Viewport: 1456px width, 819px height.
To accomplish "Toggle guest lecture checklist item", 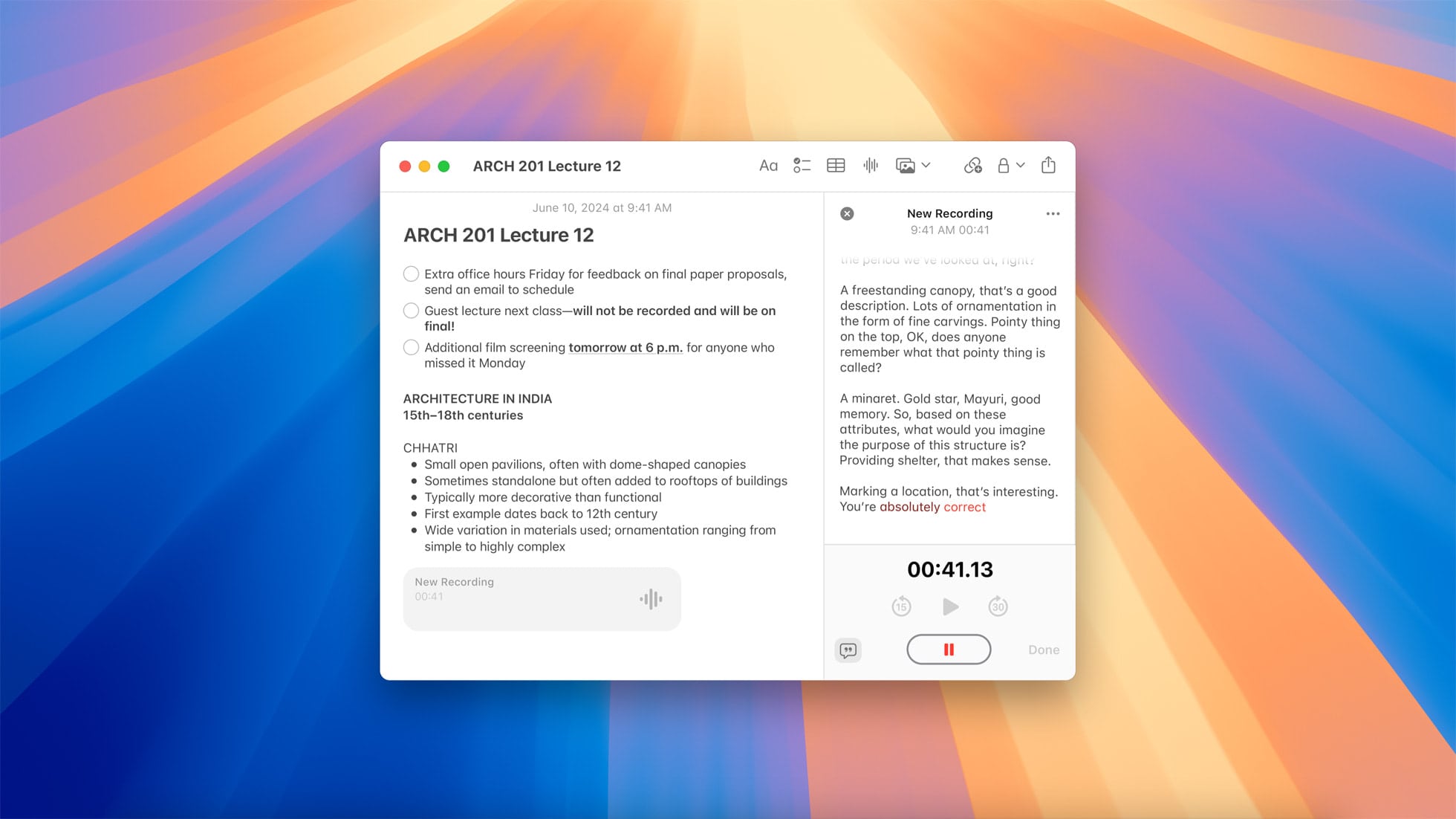I will tap(410, 310).
